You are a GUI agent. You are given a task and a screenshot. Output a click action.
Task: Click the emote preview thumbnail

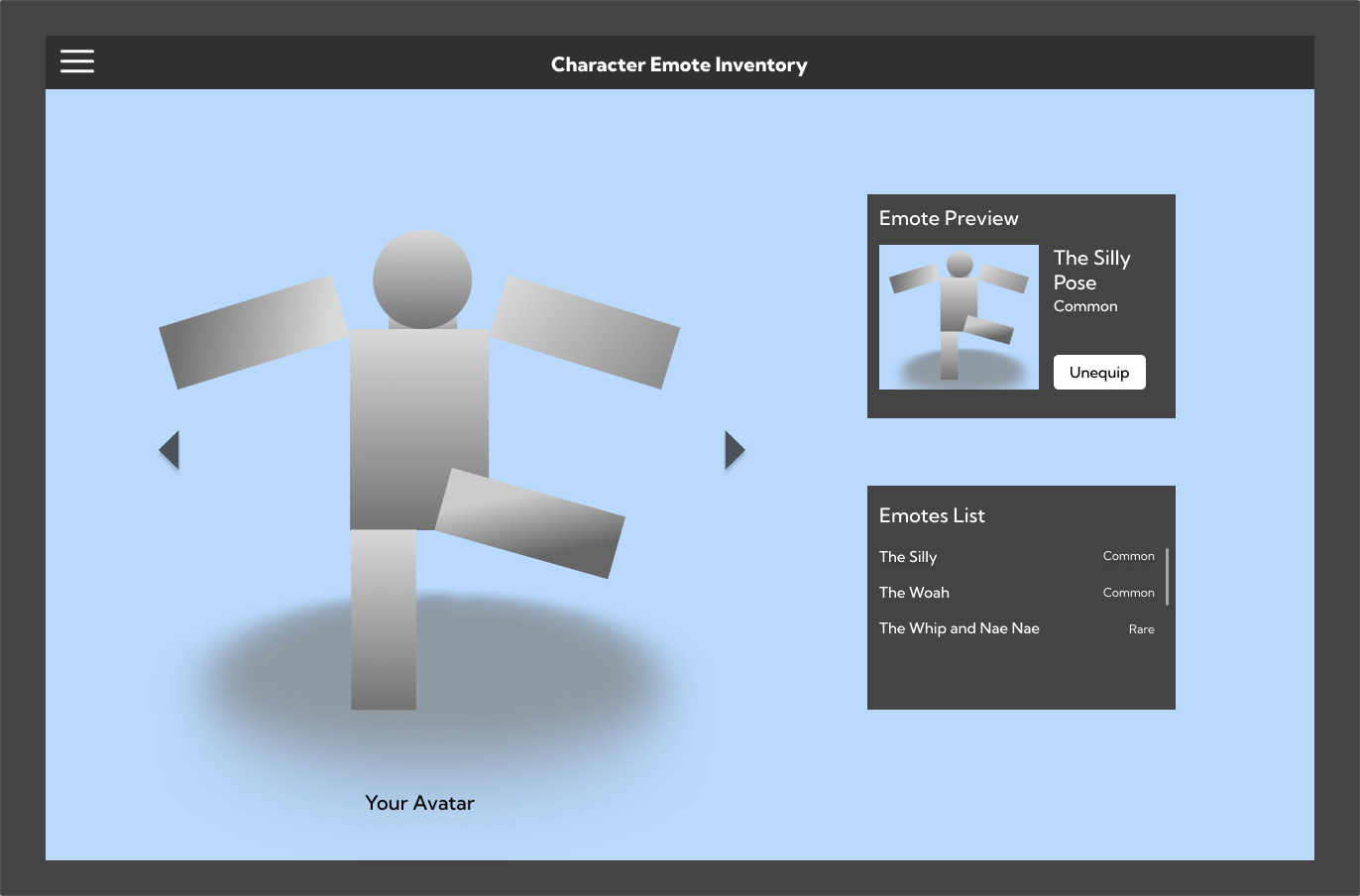coord(959,317)
